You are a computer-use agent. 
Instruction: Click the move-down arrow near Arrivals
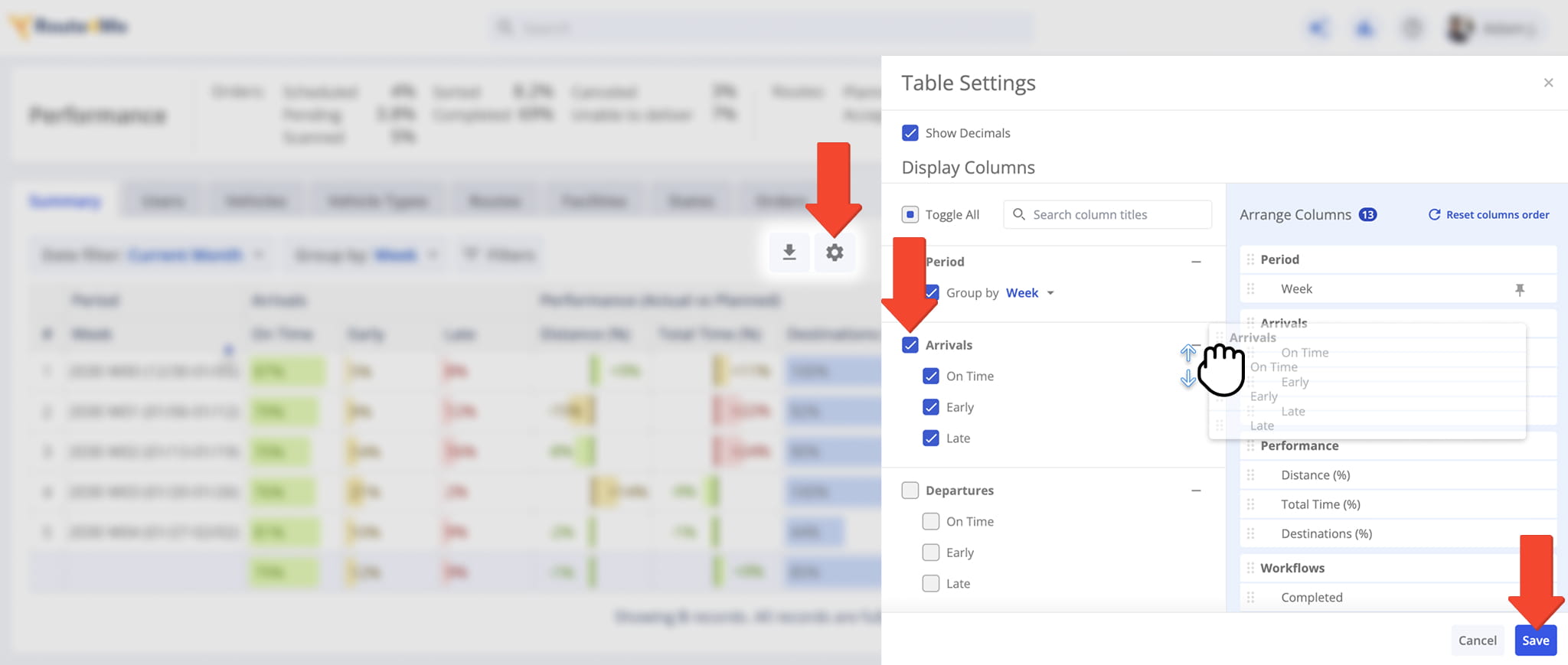1187,378
